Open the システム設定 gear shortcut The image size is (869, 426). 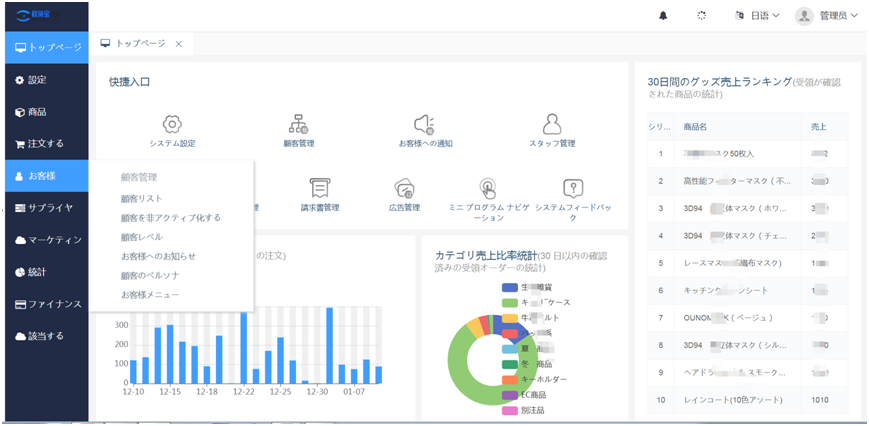172,124
